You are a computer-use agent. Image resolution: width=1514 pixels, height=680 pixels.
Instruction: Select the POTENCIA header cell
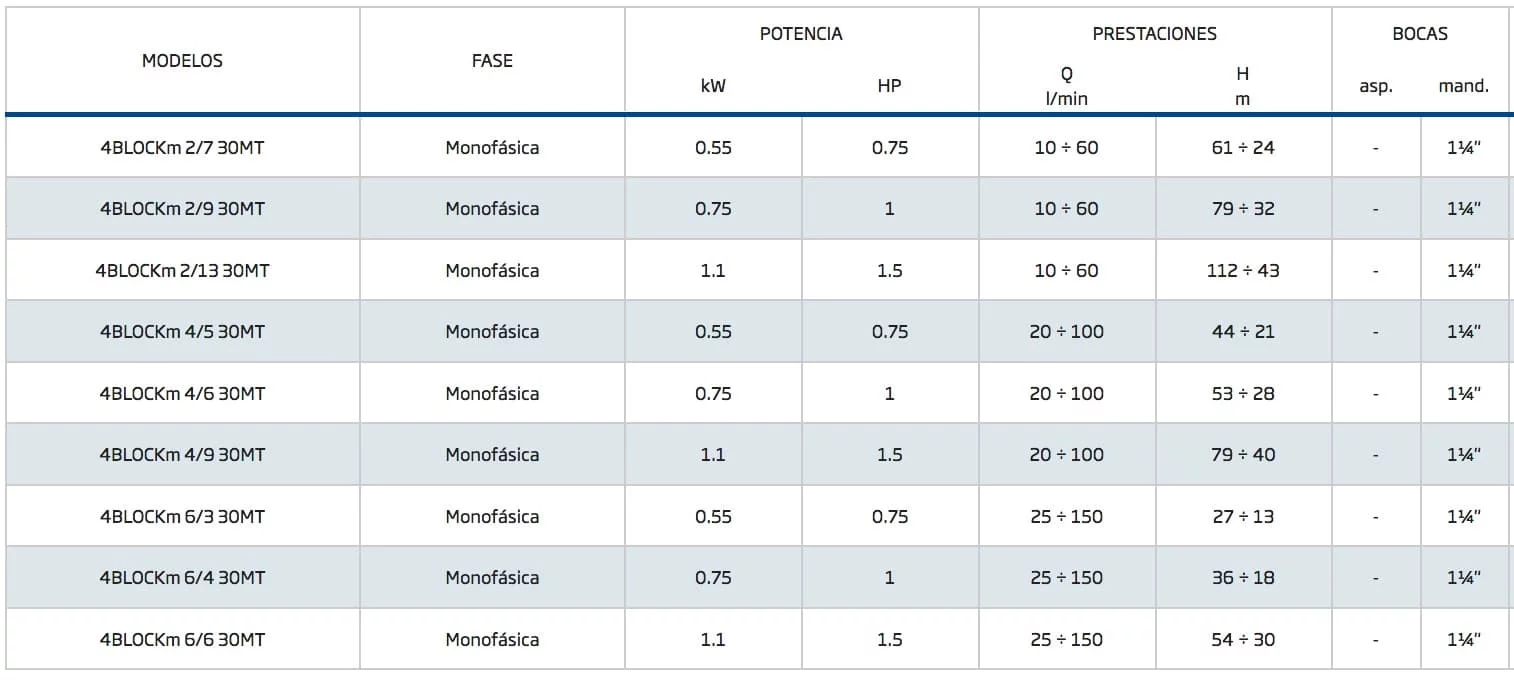tap(801, 34)
